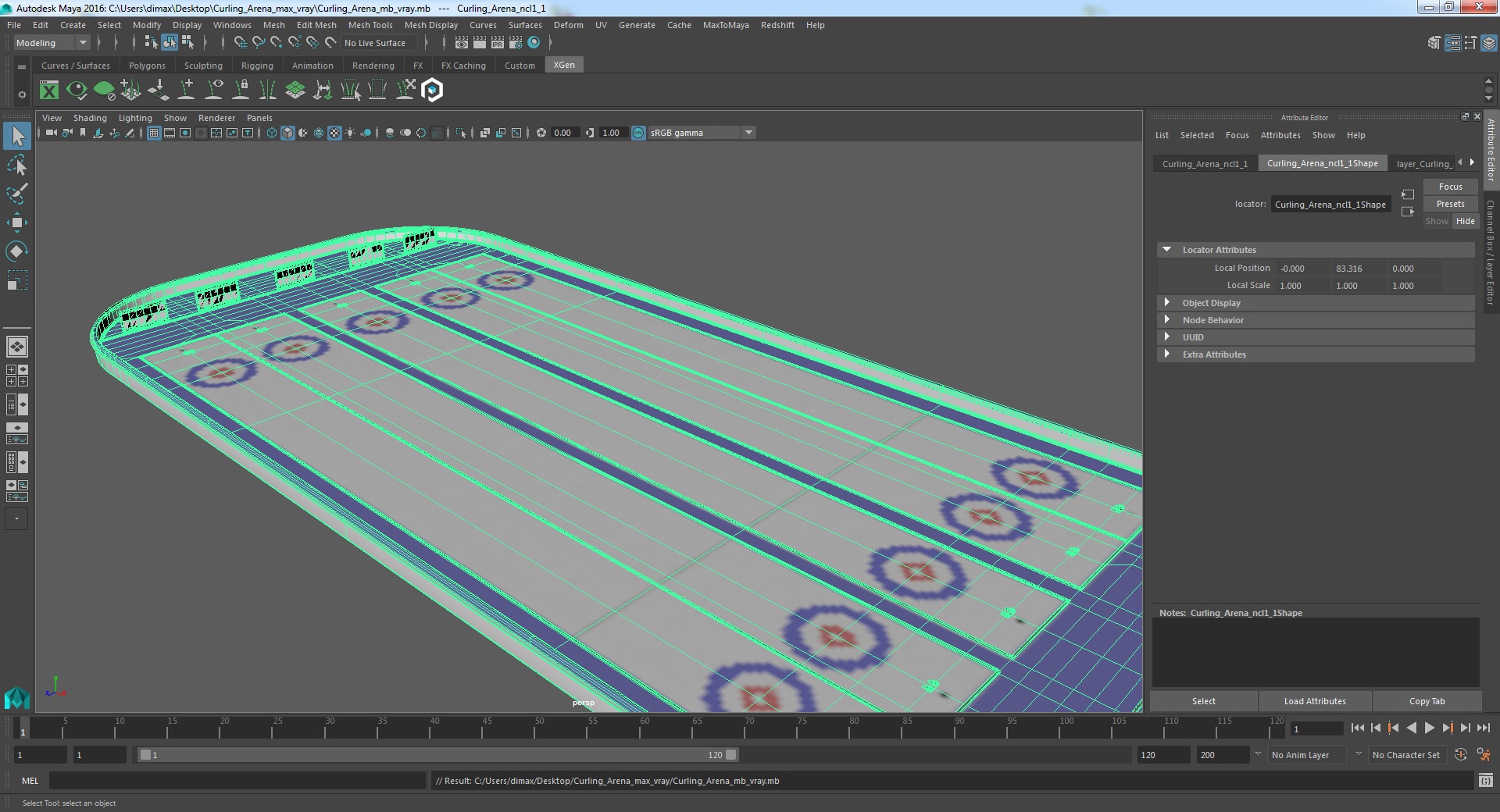
Task: Toggle the viewport grid display
Action: (154, 133)
